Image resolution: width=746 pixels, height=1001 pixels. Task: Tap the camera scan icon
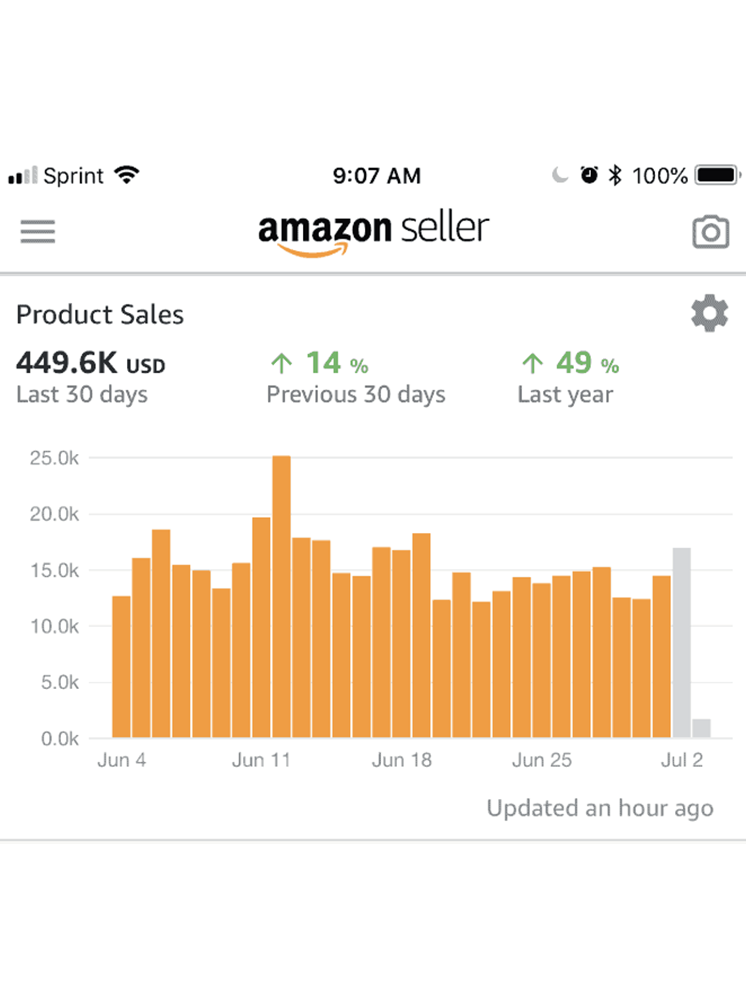tap(710, 232)
